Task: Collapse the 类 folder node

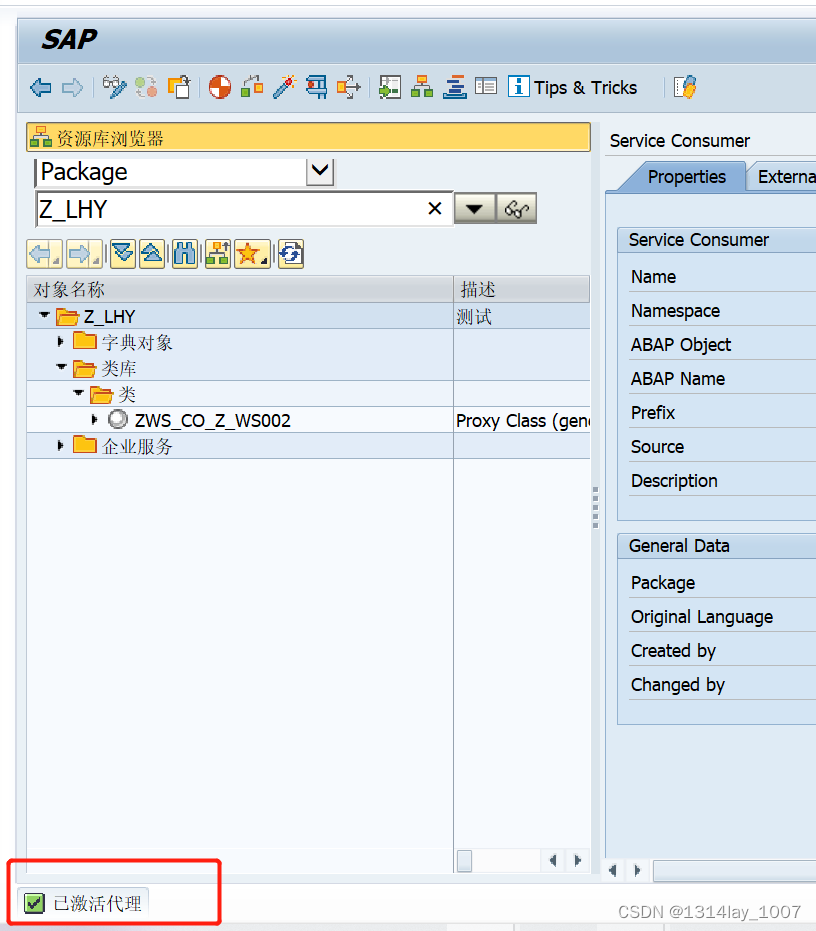Action: coord(78,392)
